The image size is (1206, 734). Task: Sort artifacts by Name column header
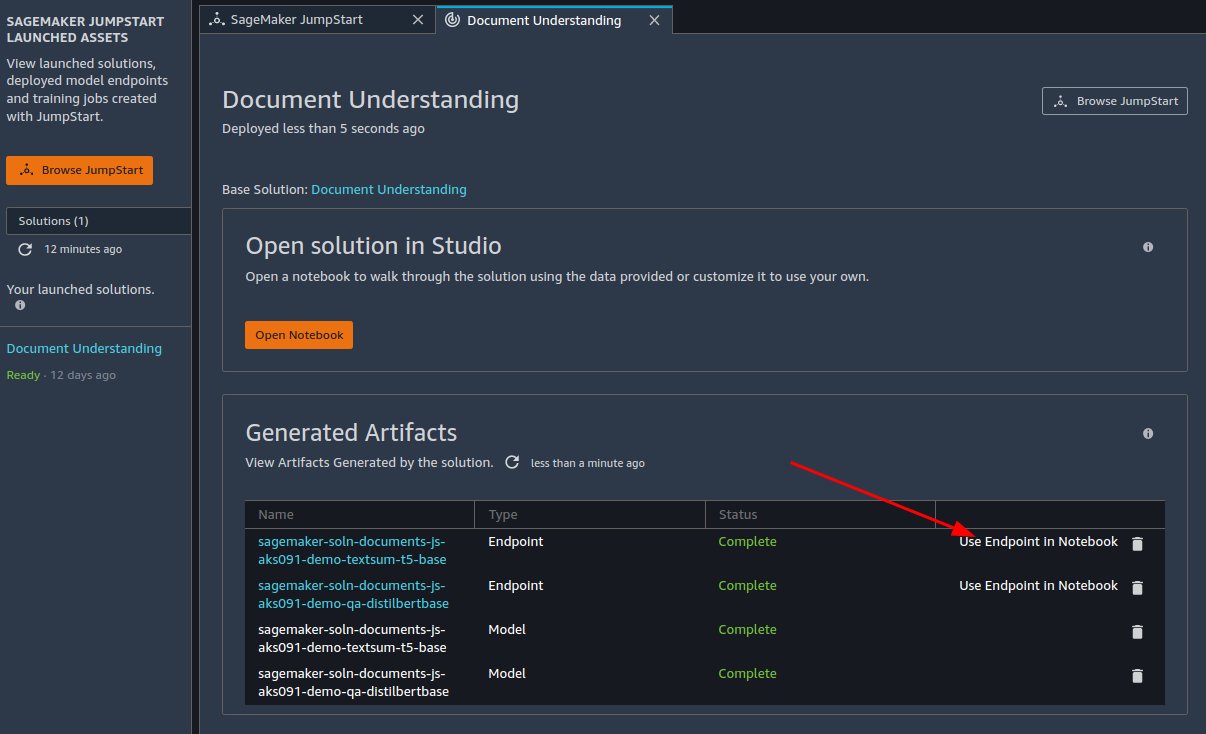[360, 514]
